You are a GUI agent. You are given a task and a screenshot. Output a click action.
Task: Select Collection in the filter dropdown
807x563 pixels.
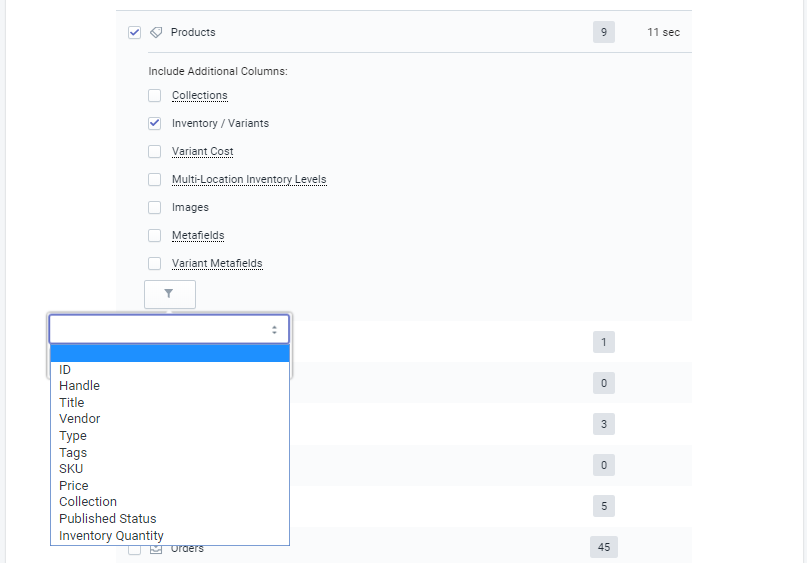coord(170,502)
